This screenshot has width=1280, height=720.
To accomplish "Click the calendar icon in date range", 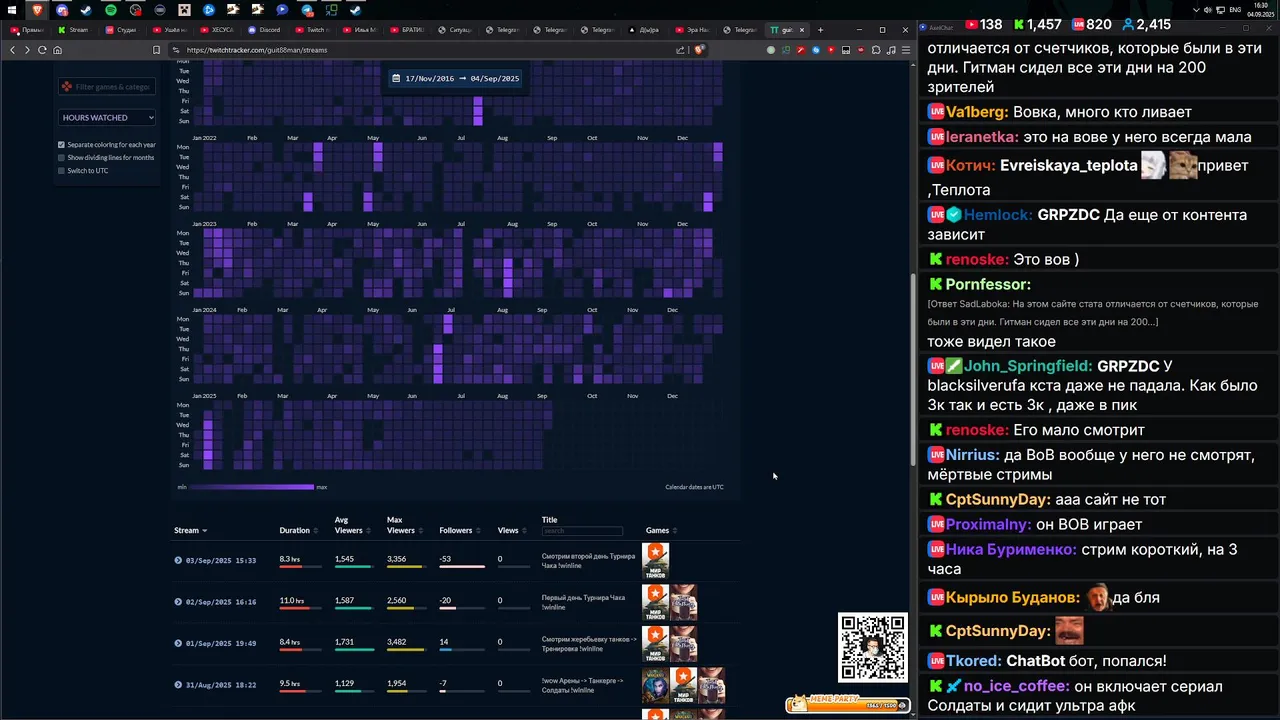I will 397,78.
